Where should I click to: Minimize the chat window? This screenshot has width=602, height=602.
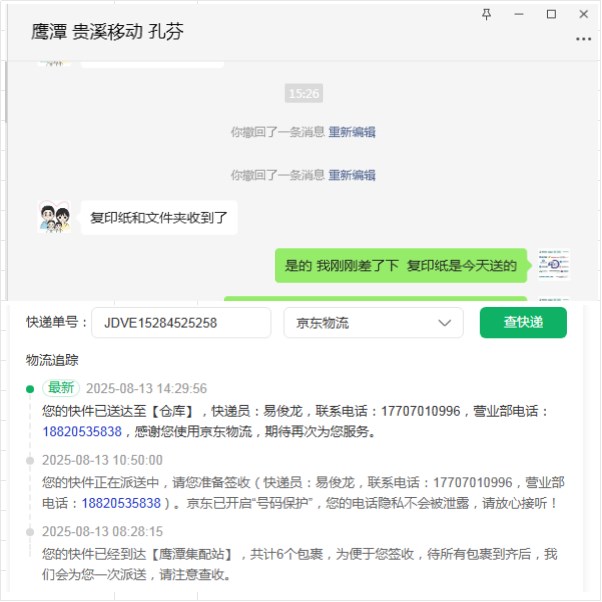[x=519, y=14]
